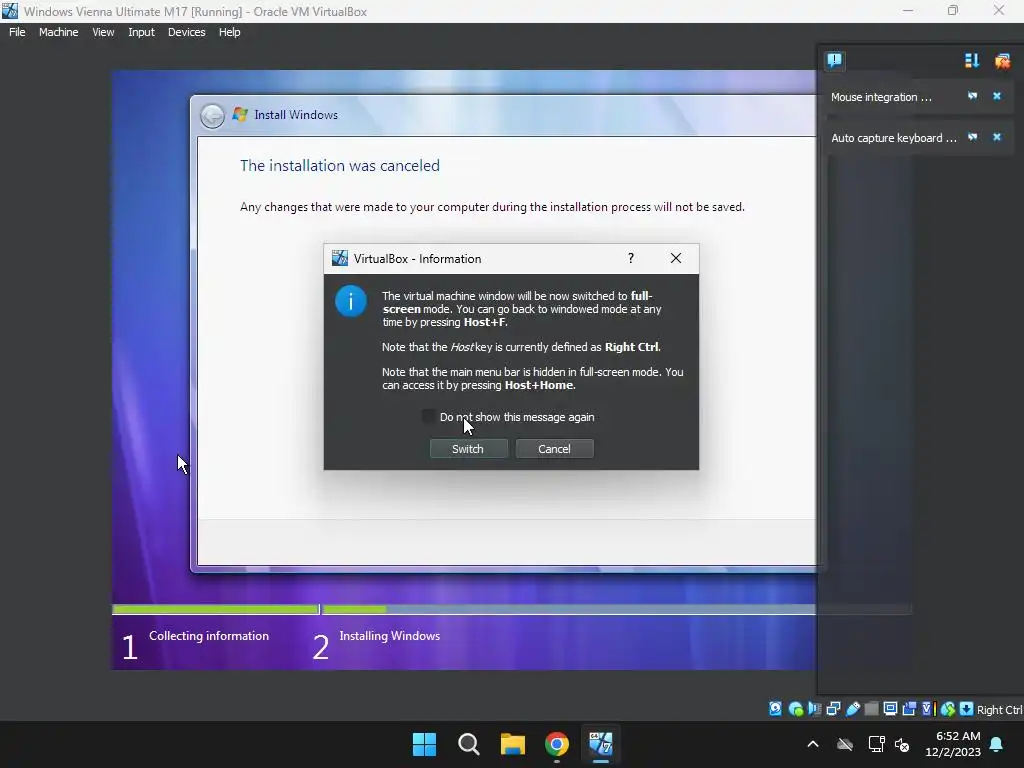The image size is (1024, 768).
Task: Expand the Mouse integration notification text
Action: tap(881, 97)
